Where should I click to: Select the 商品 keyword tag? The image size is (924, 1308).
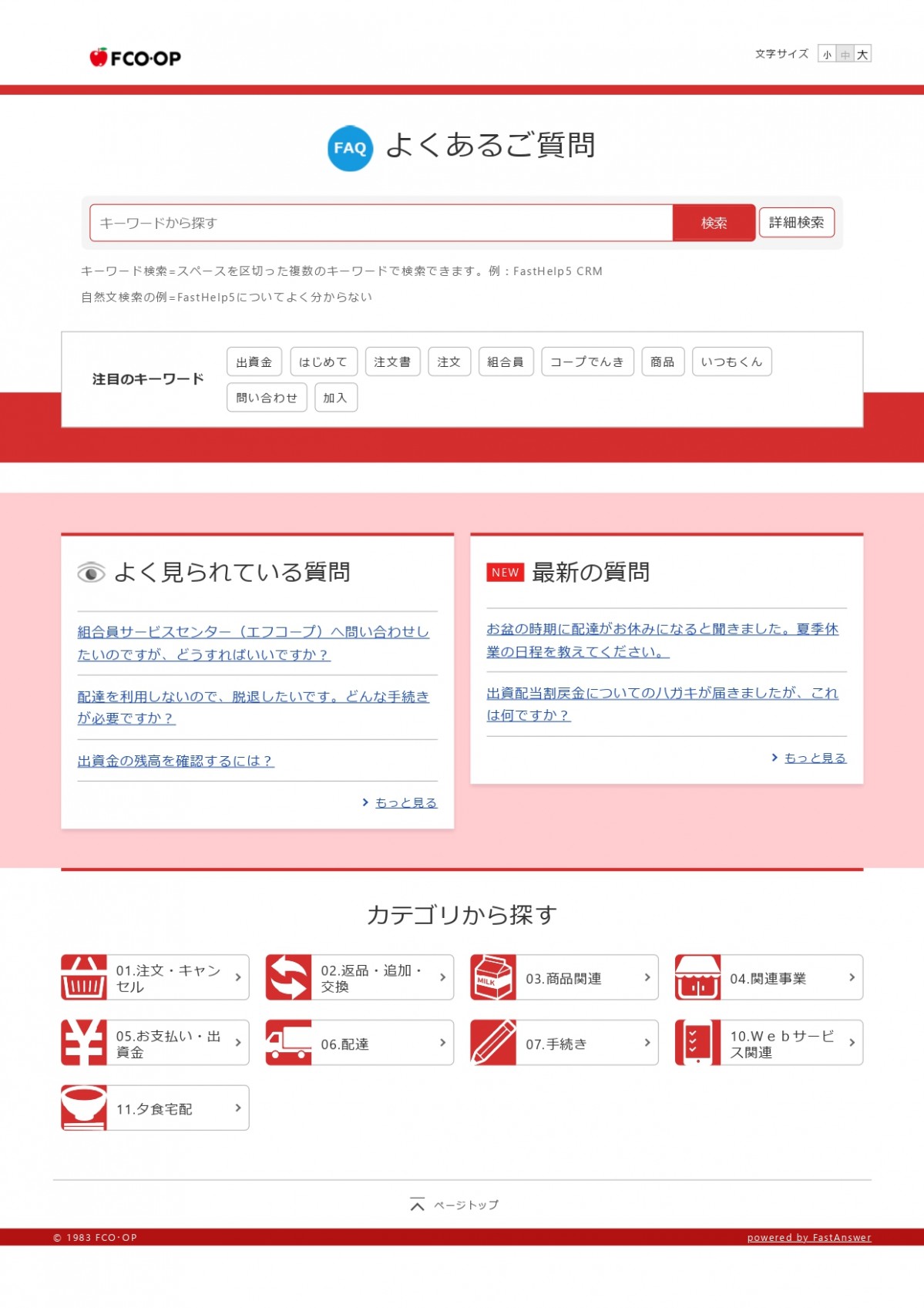point(663,361)
